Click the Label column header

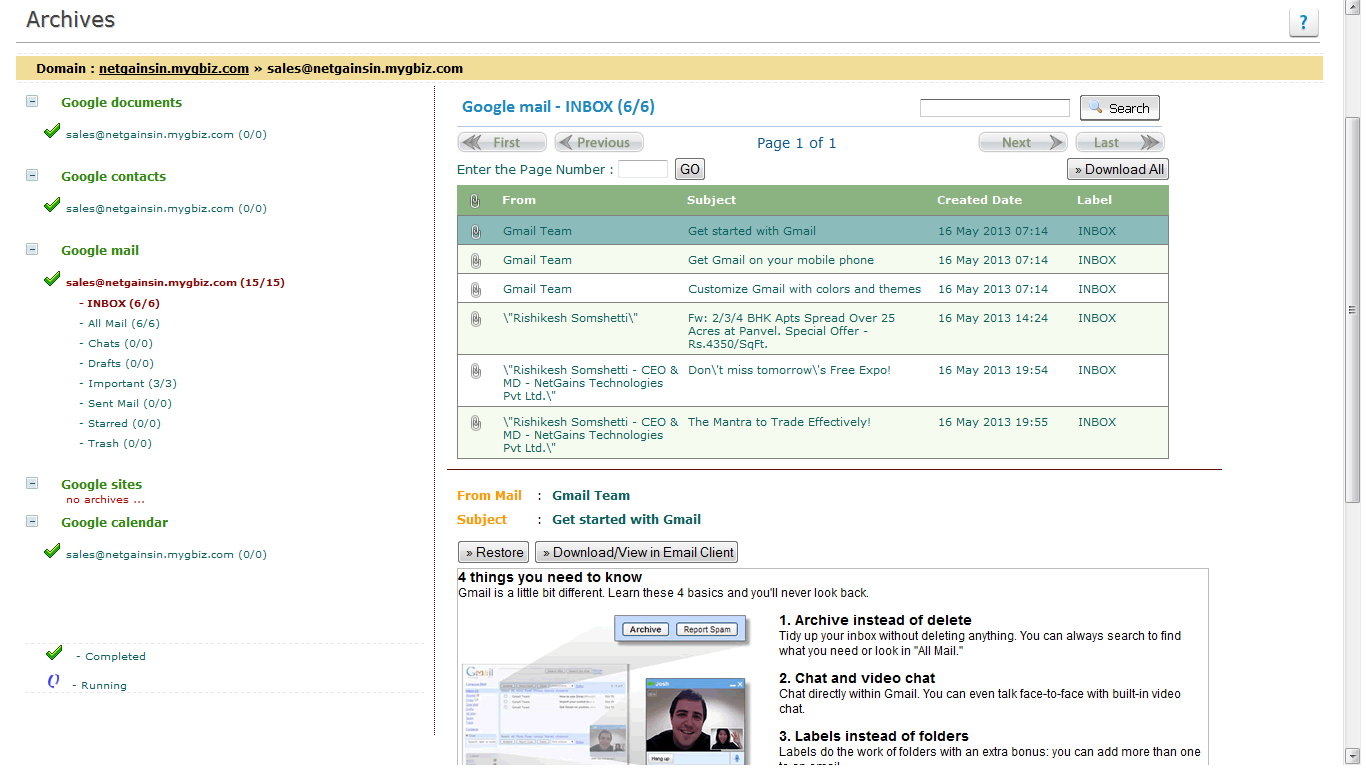click(1094, 200)
